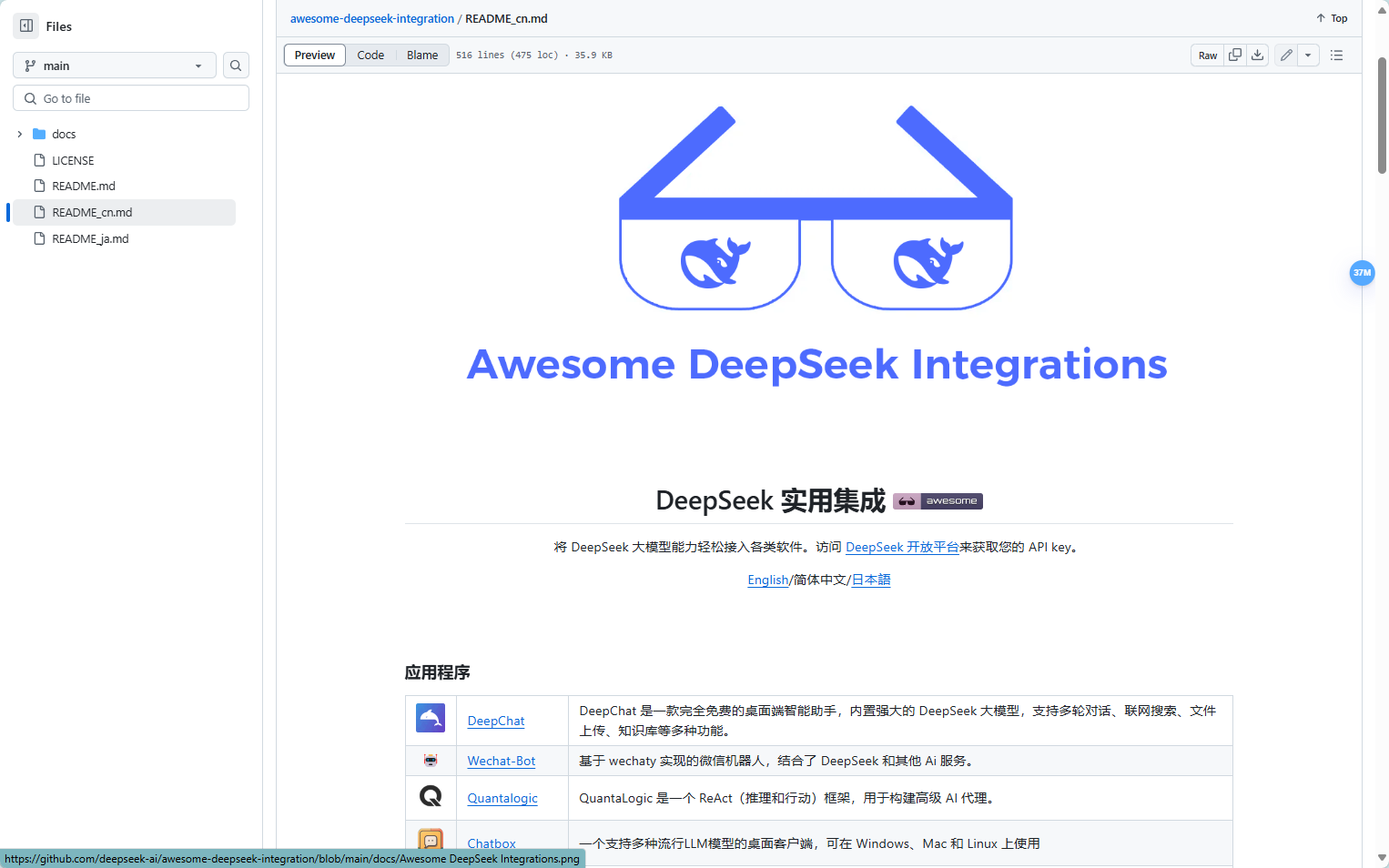
Task: Click the 516 lines file info text
Action: pos(534,56)
